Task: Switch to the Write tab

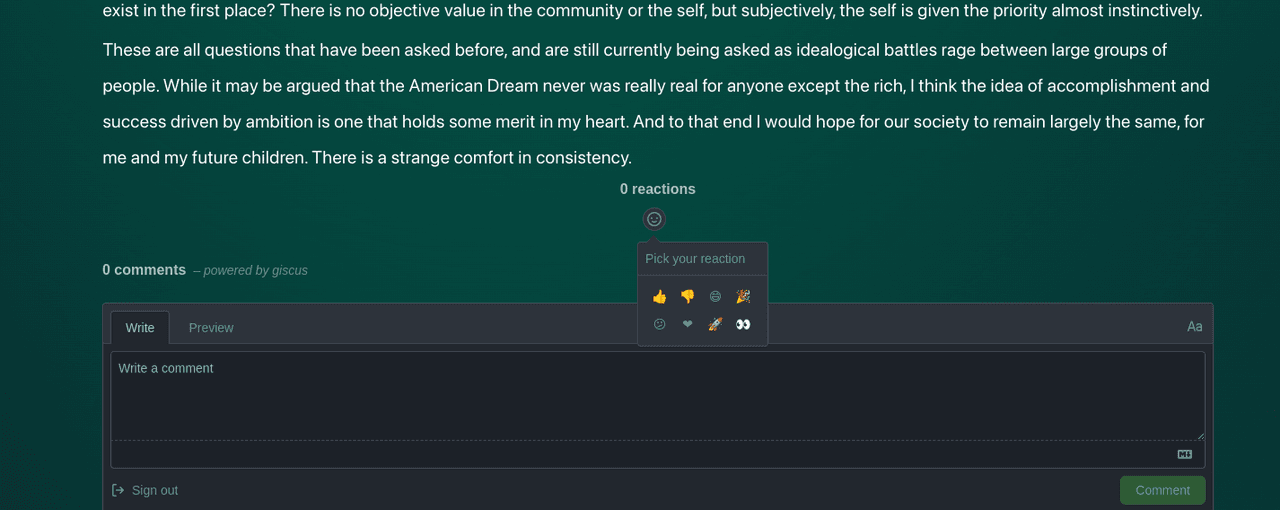Action: click(140, 328)
